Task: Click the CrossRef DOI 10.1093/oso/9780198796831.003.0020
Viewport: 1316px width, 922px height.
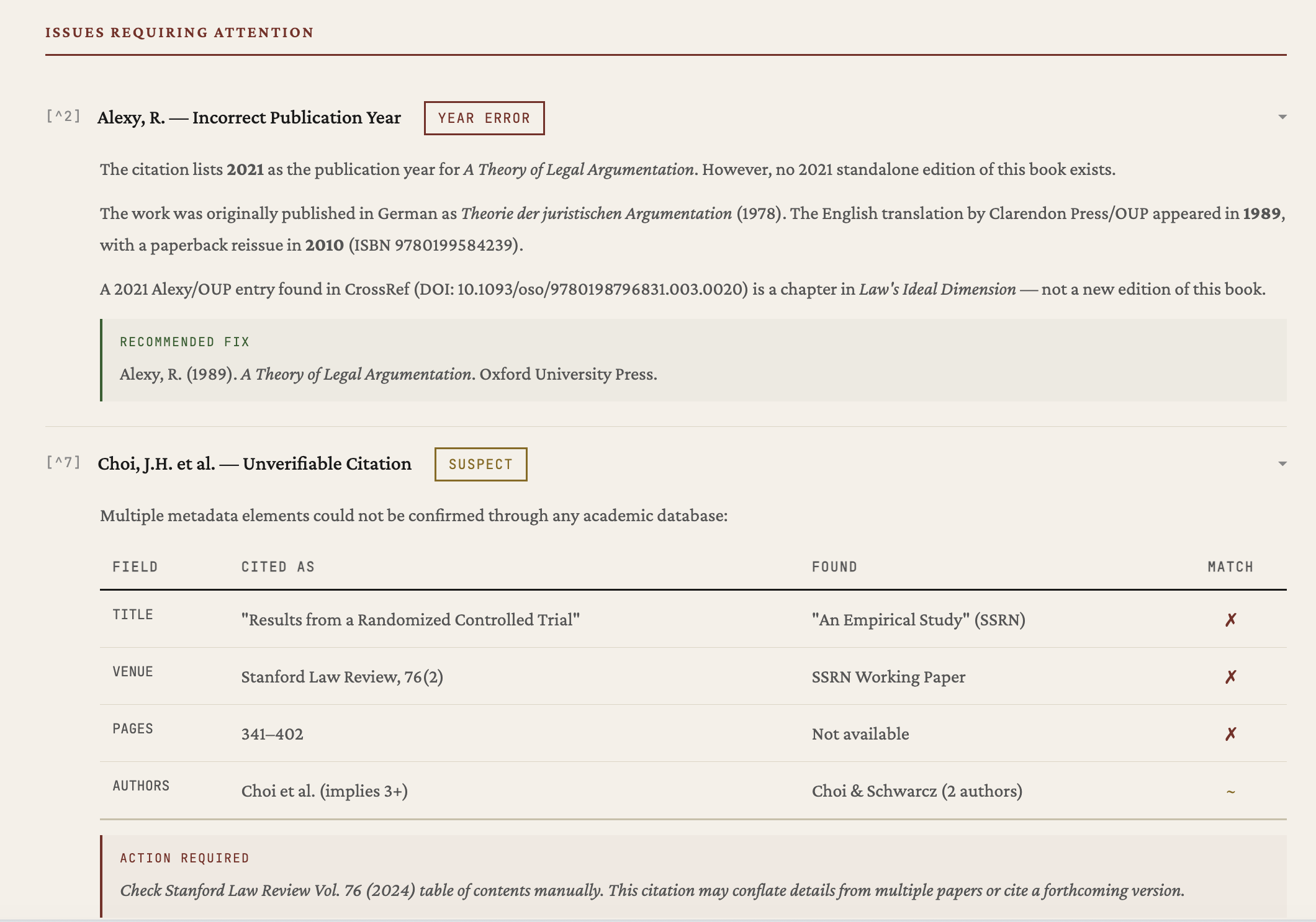Action: tap(601, 289)
